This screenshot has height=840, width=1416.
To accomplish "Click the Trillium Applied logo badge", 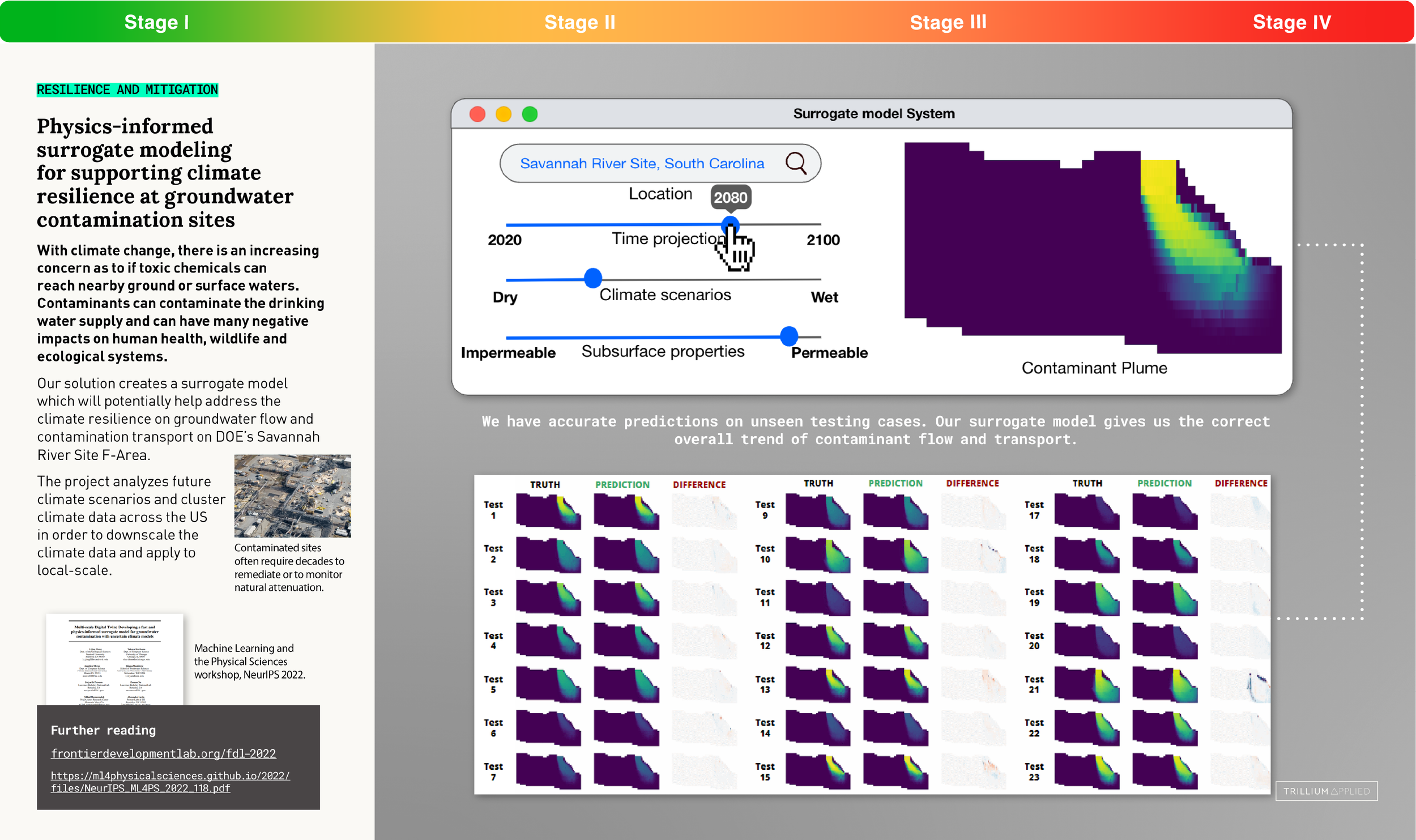I will (1327, 791).
